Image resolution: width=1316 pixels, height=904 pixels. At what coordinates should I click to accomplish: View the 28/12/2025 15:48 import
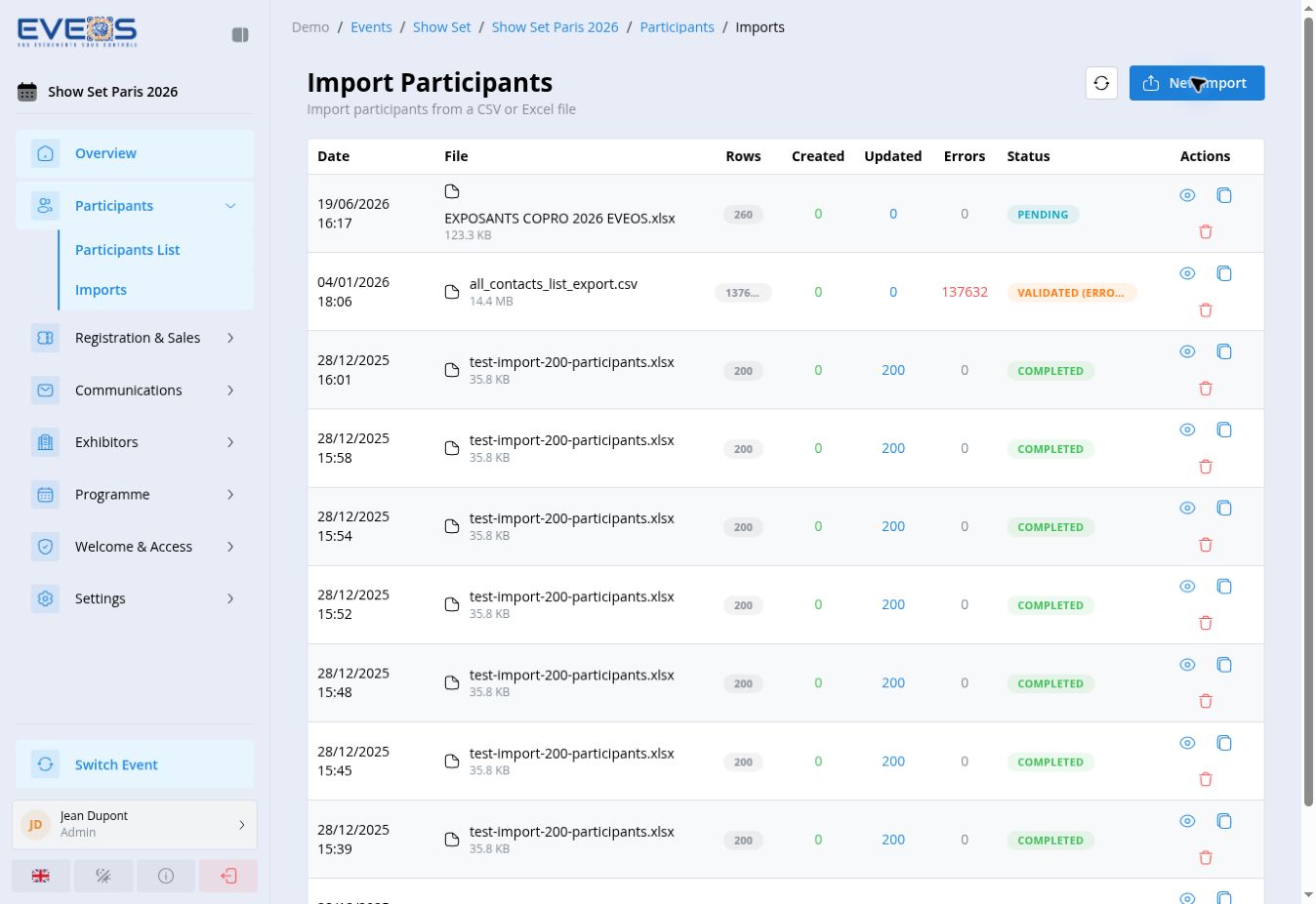click(1187, 665)
